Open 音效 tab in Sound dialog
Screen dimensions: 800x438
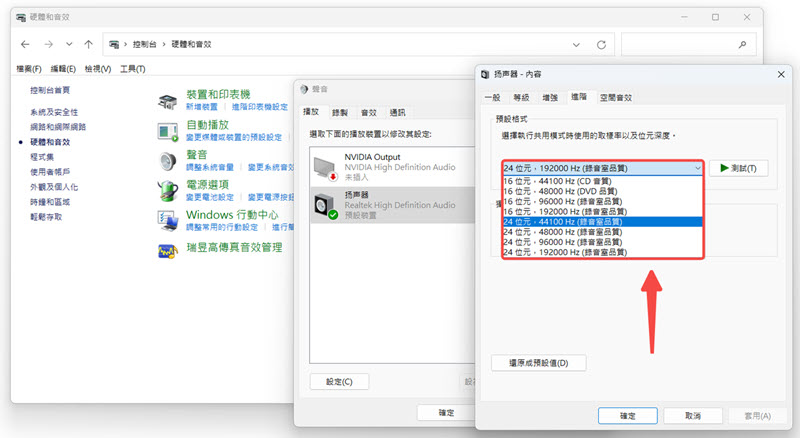pos(368,112)
